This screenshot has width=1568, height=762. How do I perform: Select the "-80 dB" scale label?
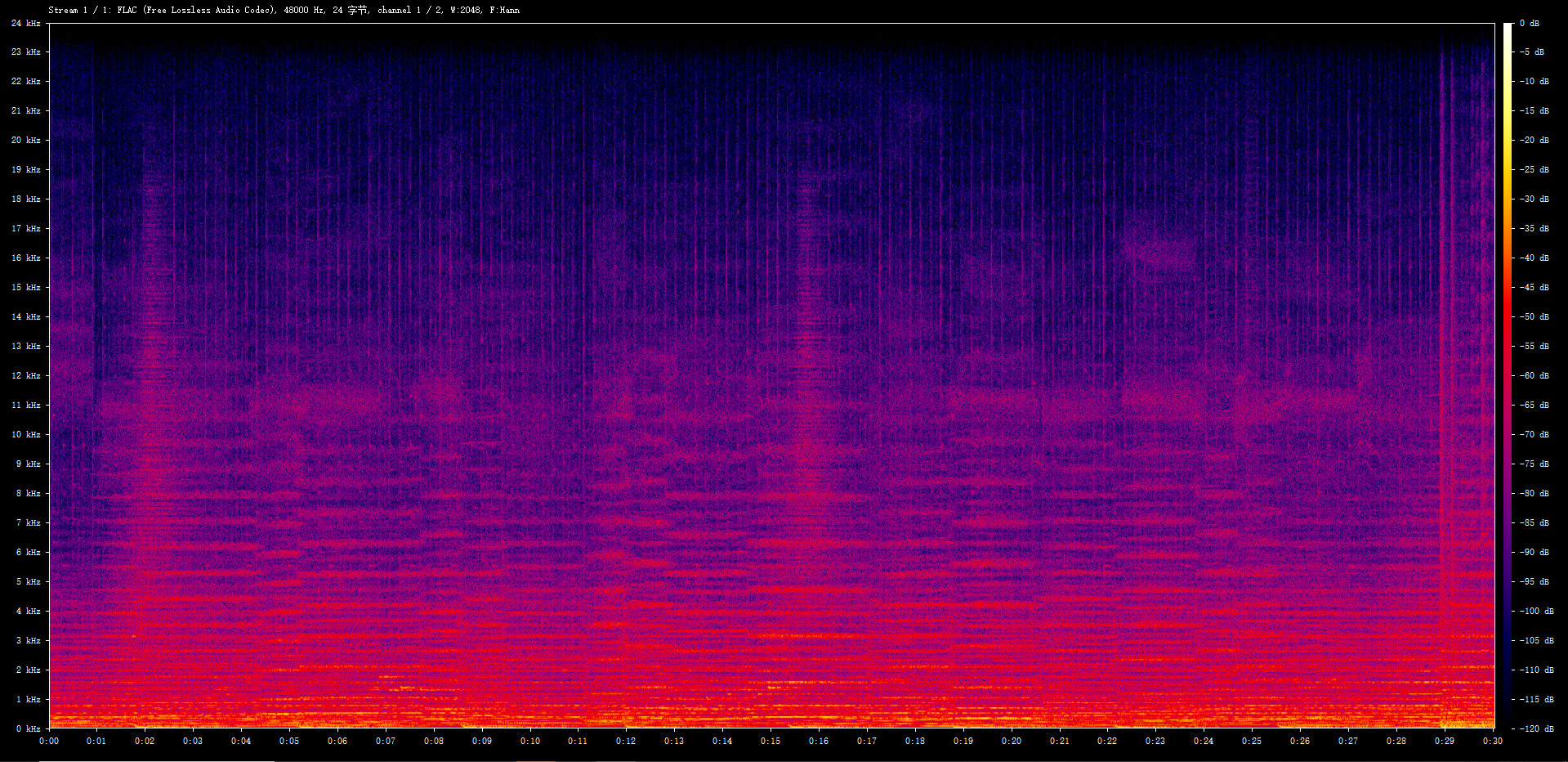[1534, 493]
